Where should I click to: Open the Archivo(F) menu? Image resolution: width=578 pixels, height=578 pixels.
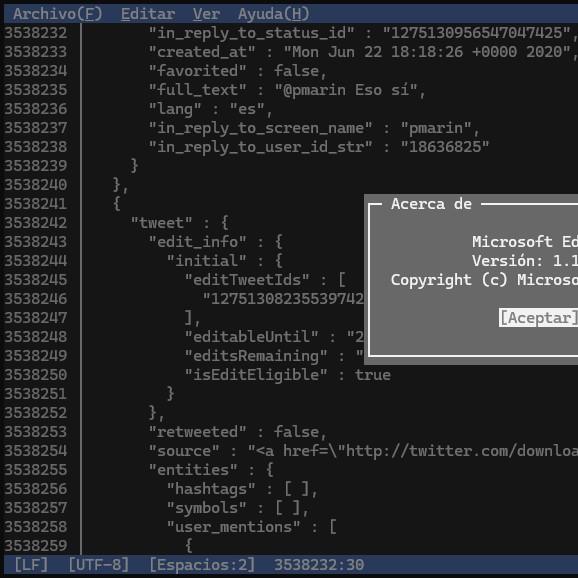point(57,14)
